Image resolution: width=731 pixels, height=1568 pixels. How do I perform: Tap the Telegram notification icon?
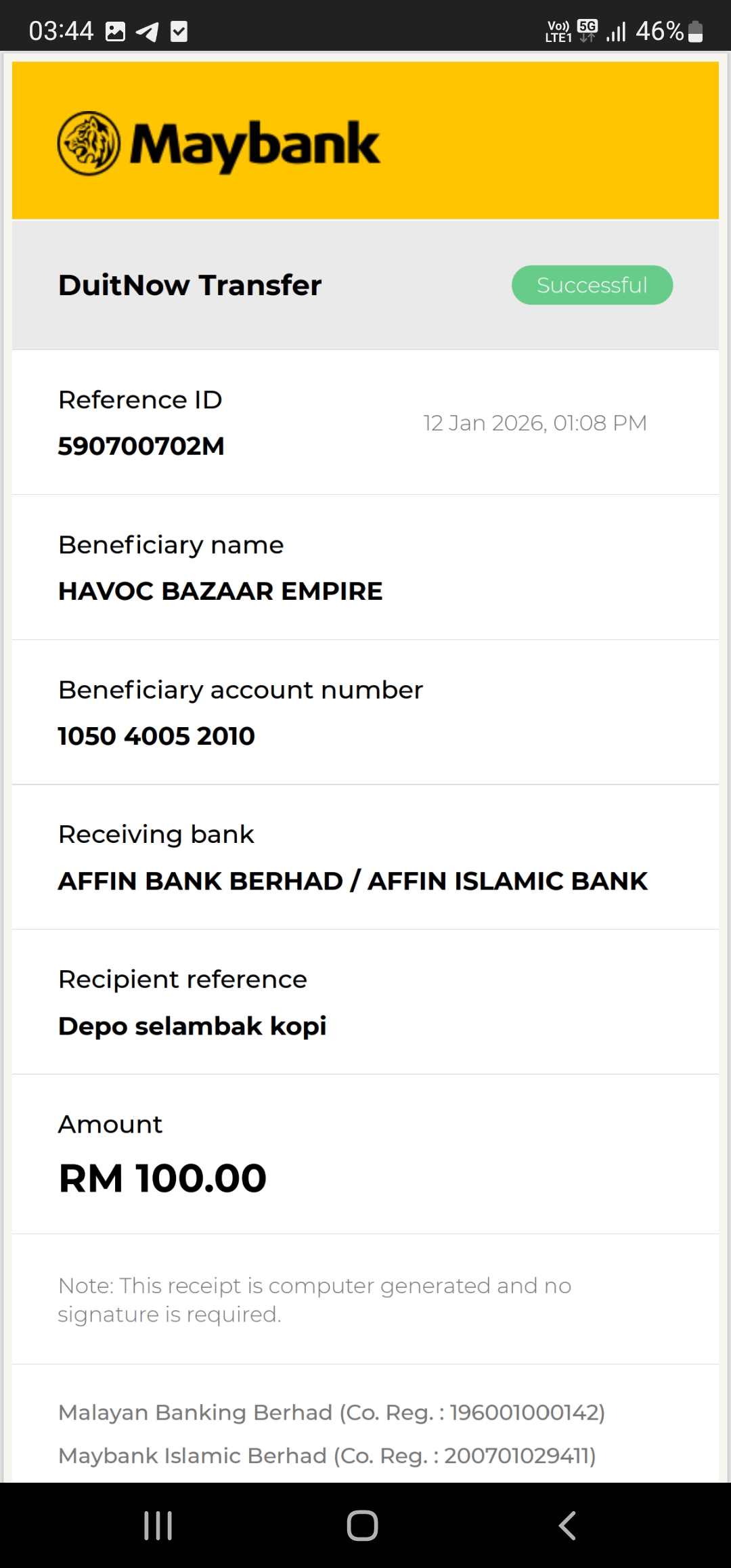[147, 32]
